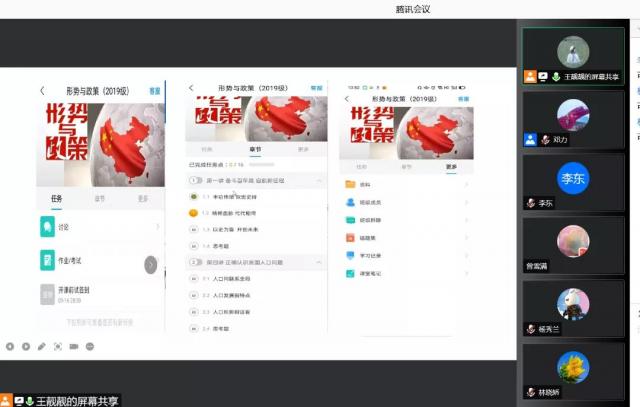
Task: Open the 班级成员 members icon
Action: [350, 202]
